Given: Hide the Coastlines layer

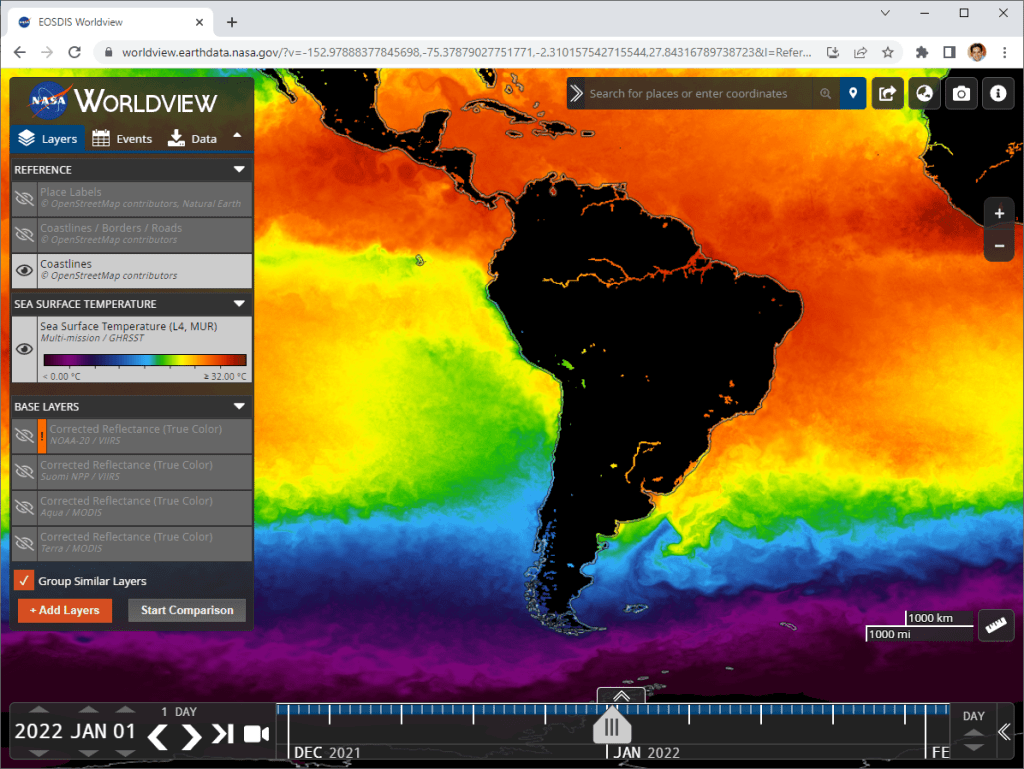Looking at the screenshot, I should point(25,270).
